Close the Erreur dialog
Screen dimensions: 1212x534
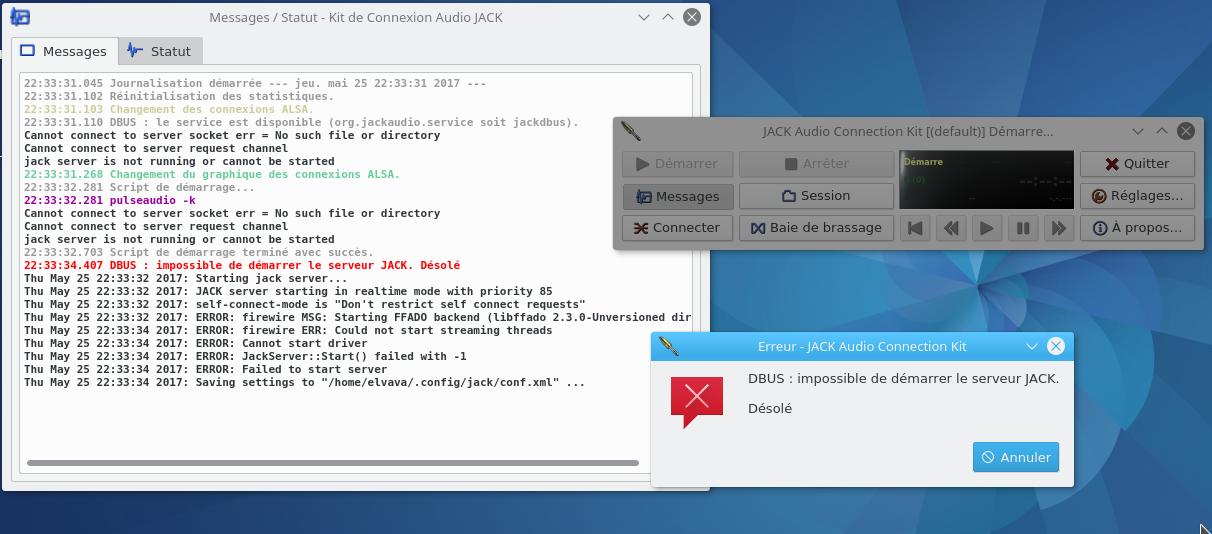(1056, 346)
